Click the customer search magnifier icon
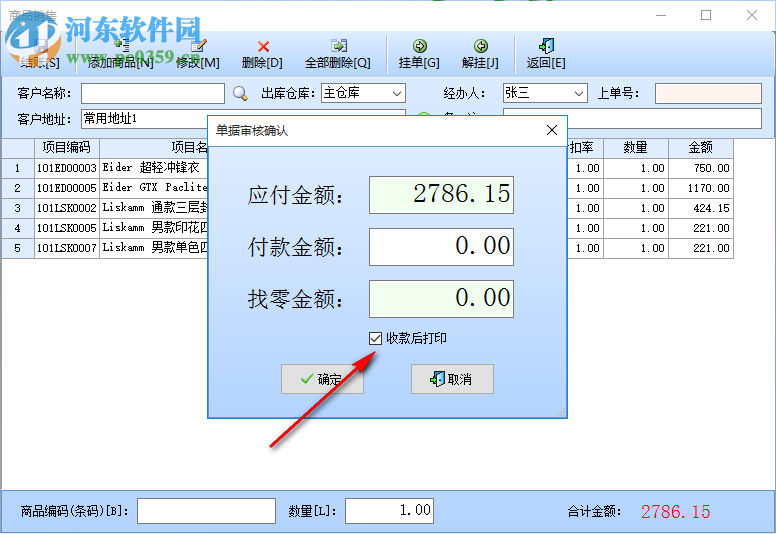Screen dimensions: 776x534 [240, 93]
